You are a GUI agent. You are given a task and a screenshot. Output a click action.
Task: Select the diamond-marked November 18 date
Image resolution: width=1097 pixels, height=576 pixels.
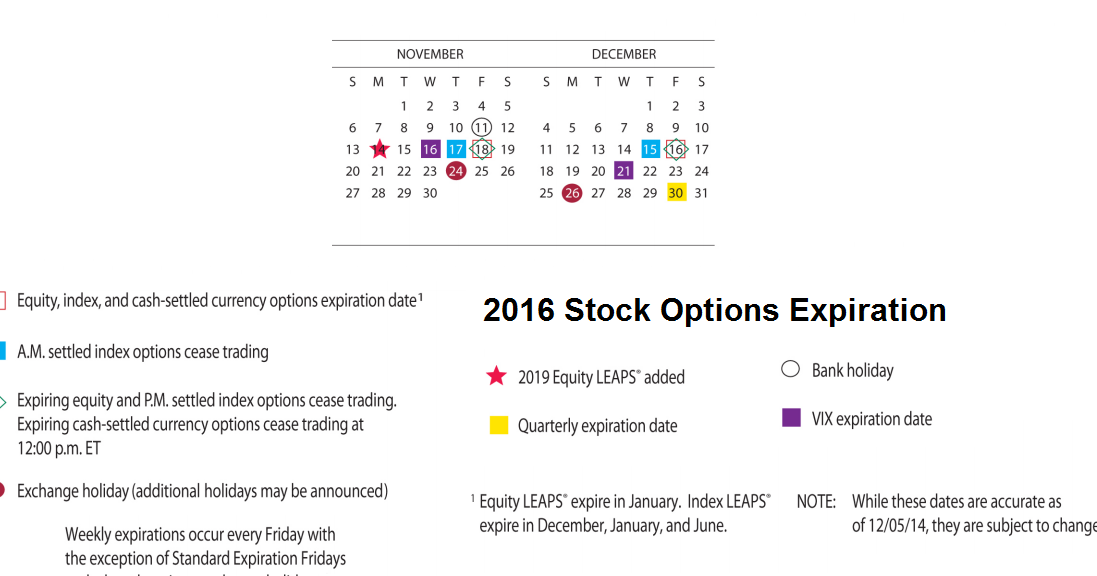[x=481, y=149]
